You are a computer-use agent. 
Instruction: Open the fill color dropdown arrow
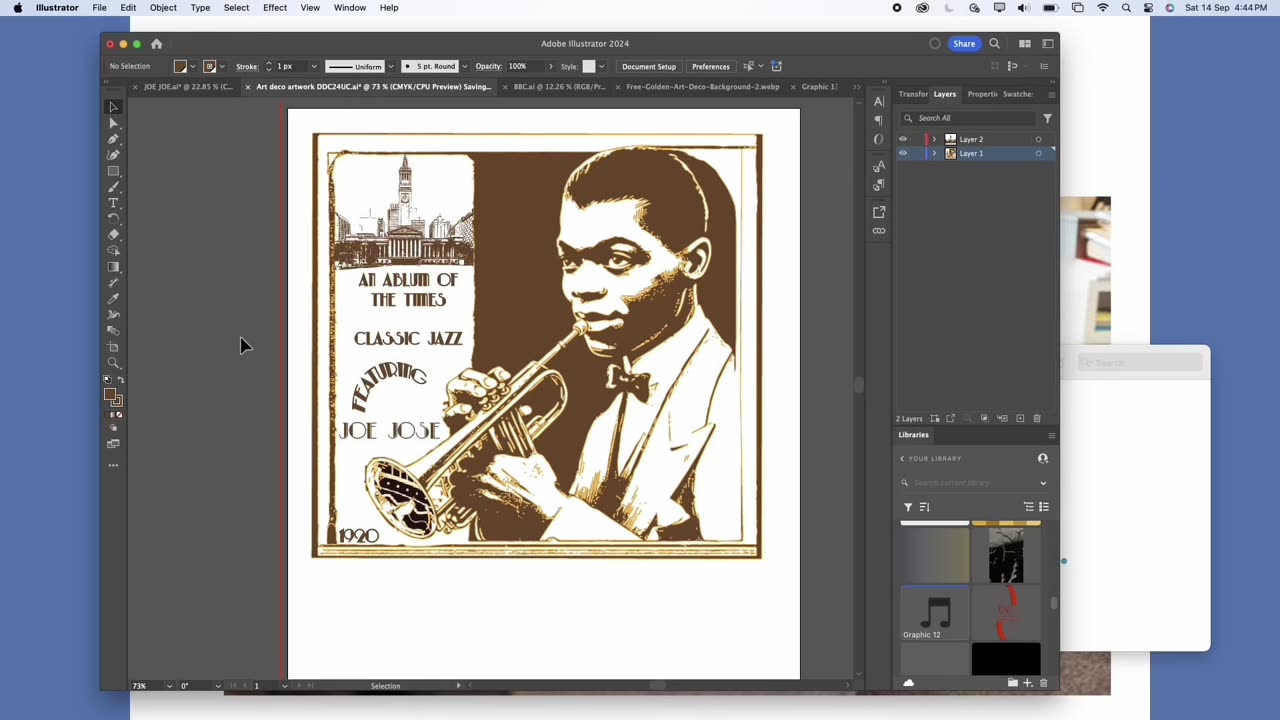(x=192, y=67)
